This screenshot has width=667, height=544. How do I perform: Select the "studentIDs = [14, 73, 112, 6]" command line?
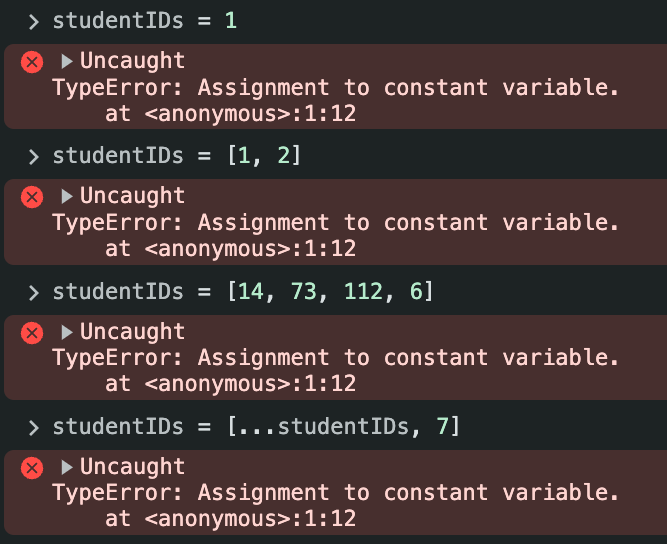pyautogui.click(x=242, y=292)
